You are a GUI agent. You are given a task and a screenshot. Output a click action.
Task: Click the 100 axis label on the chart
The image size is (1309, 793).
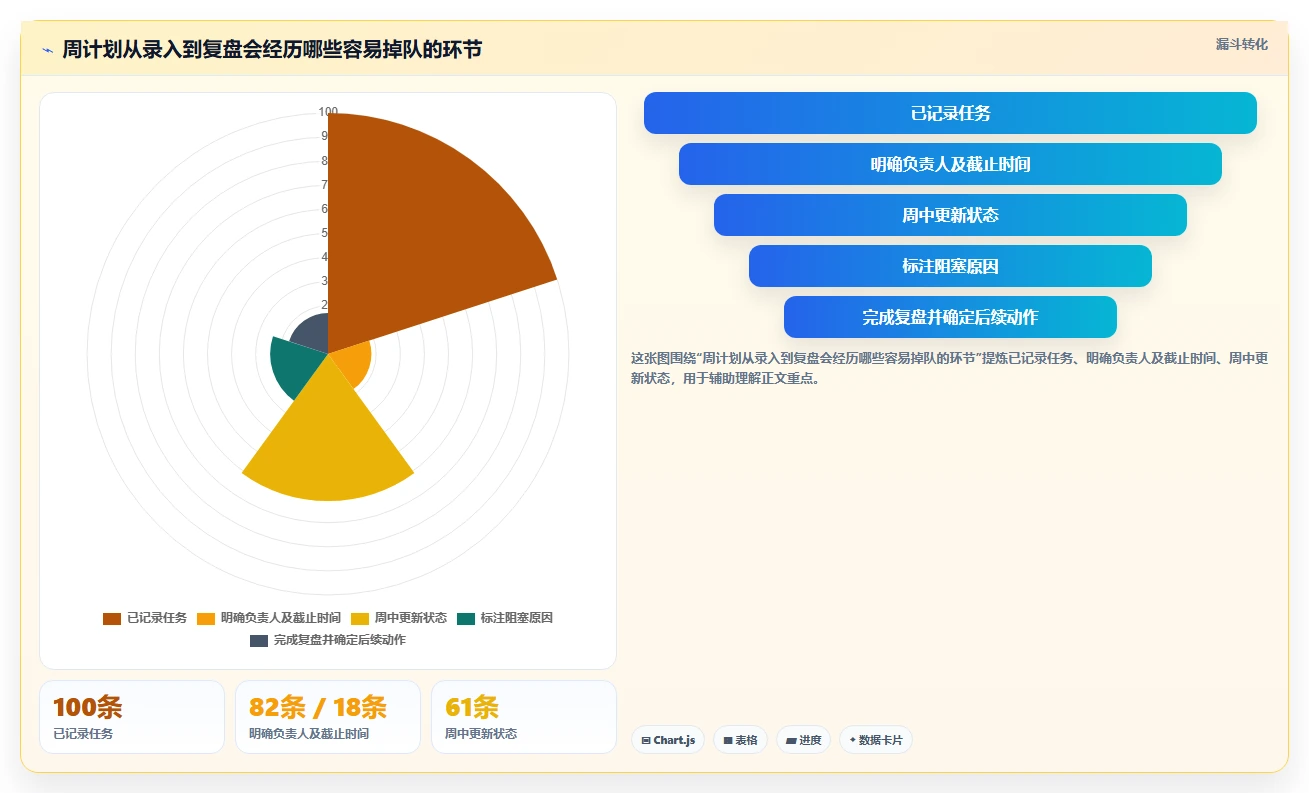pyautogui.click(x=328, y=112)
